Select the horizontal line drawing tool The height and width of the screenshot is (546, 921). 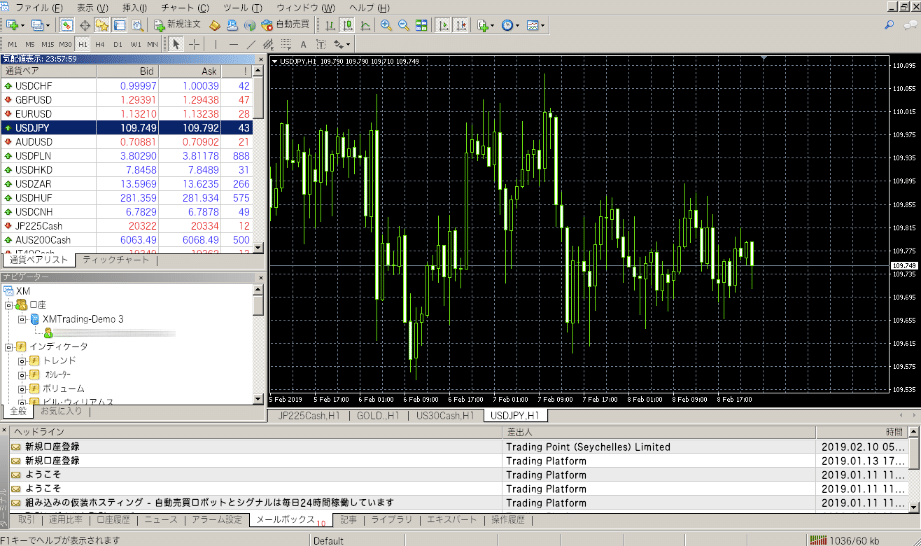[233, 44]
